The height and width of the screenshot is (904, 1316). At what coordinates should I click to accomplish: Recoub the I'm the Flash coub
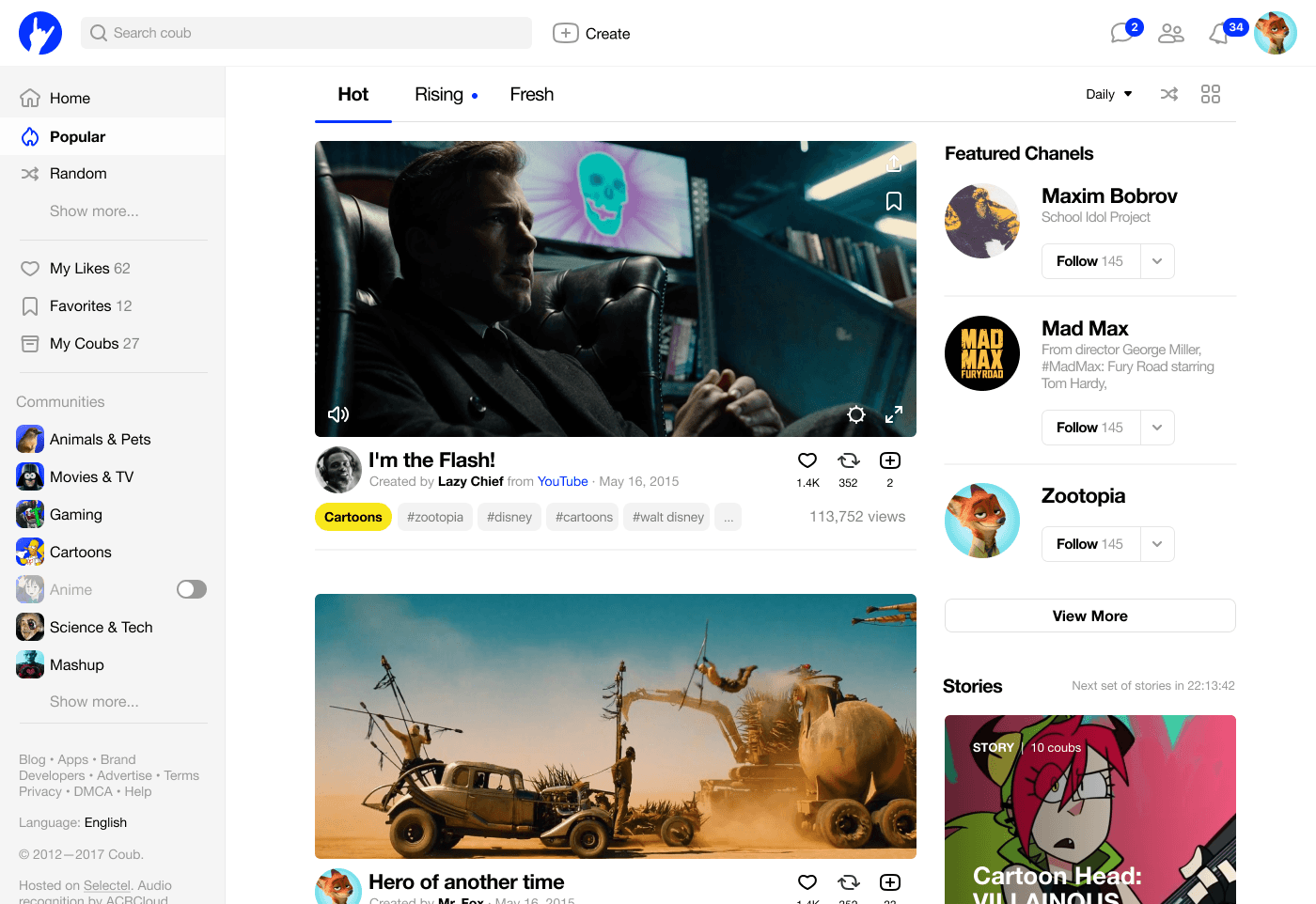point(849,460)
